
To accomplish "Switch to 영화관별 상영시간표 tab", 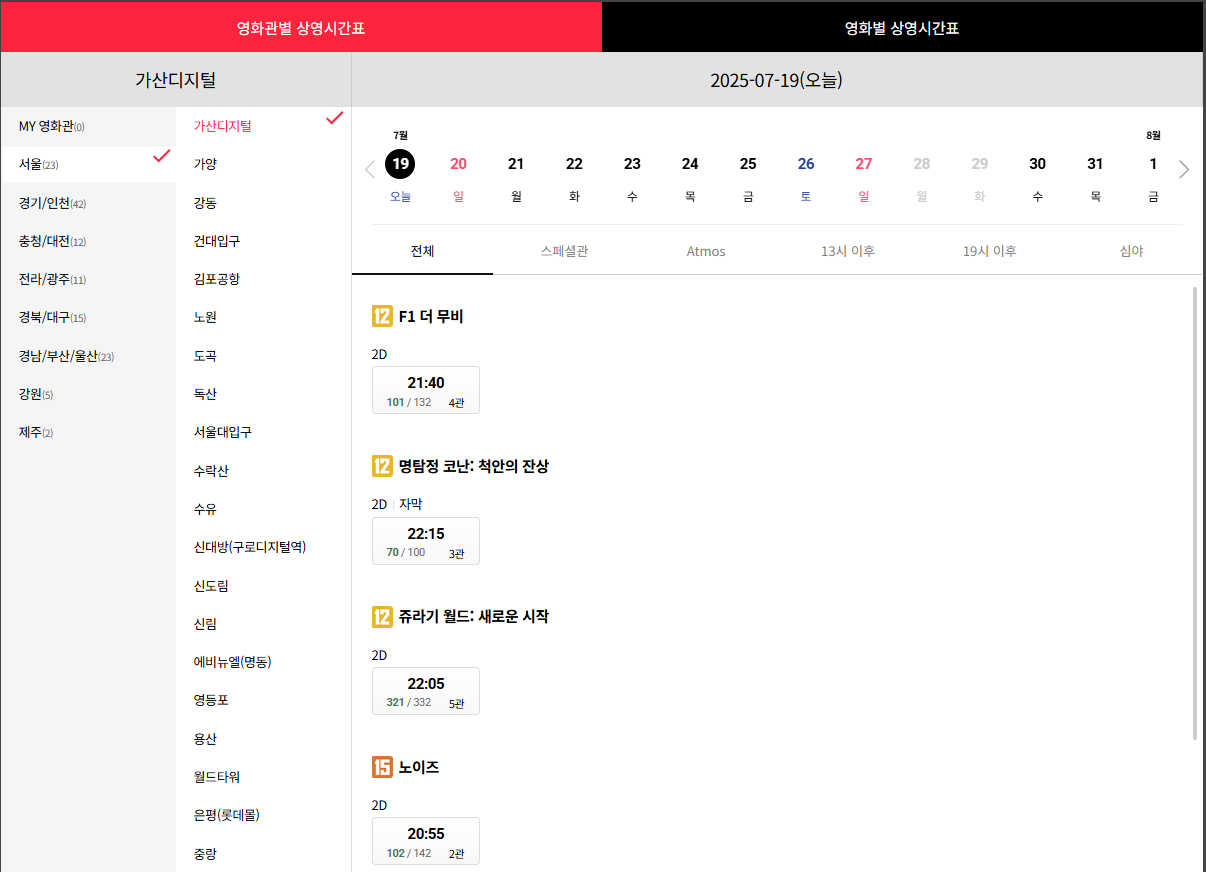I will tap(301, 27).
